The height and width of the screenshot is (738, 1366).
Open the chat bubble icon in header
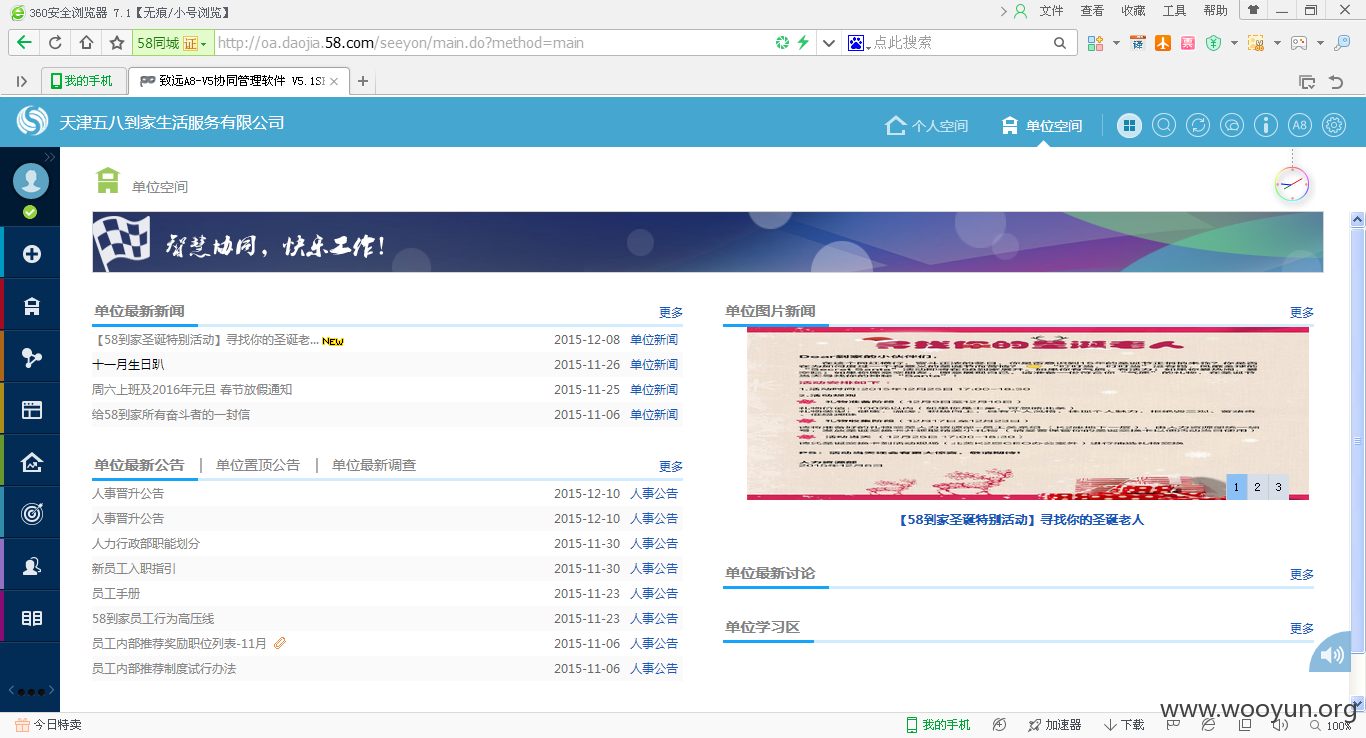click(x=1232, y=125)
